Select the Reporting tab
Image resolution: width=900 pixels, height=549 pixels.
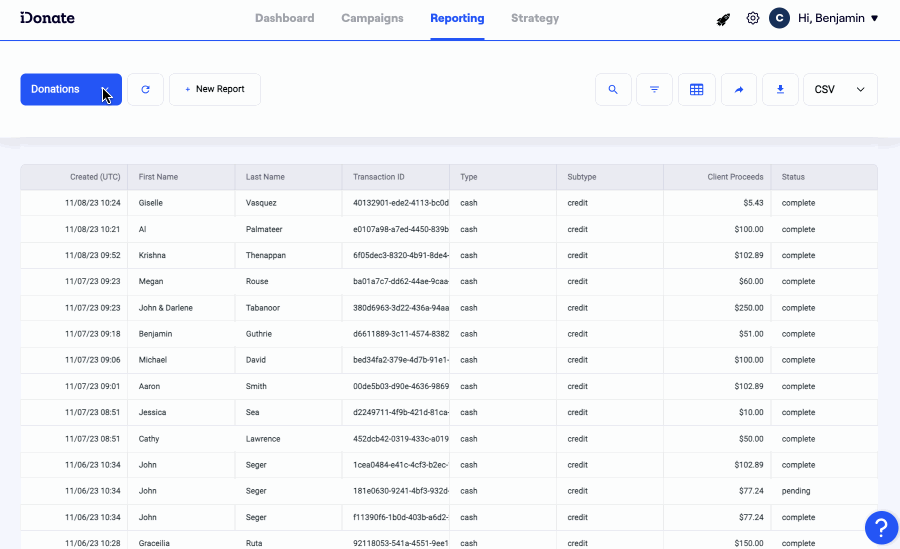(x=457, y=18)
